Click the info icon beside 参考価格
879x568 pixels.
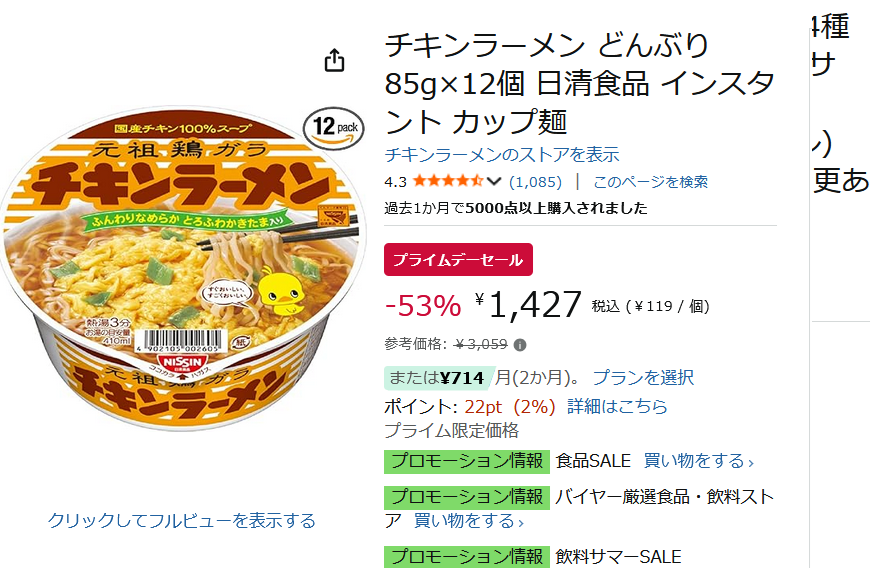(519, 344)
